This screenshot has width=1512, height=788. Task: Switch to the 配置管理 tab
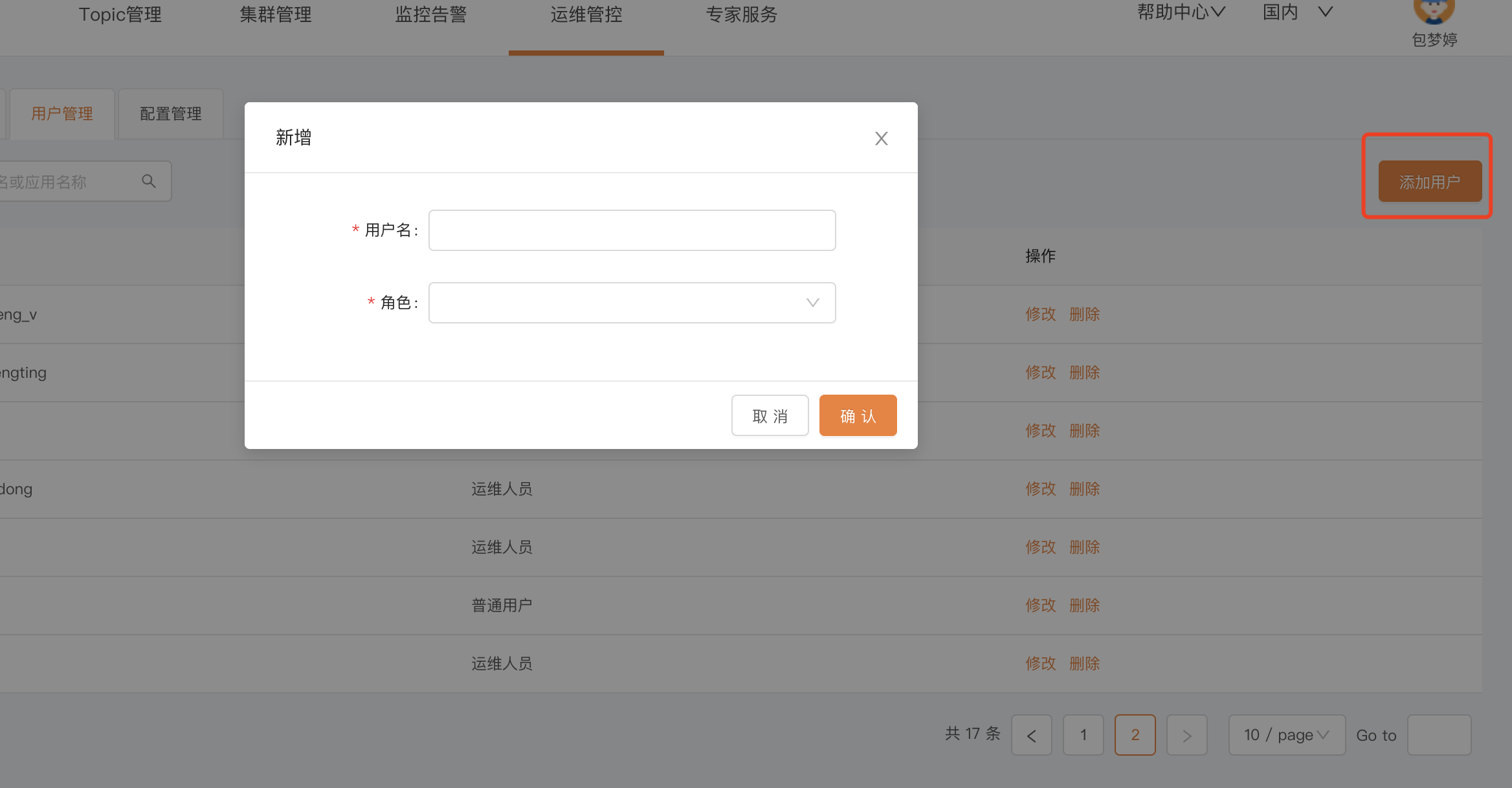tap(171, 114)
